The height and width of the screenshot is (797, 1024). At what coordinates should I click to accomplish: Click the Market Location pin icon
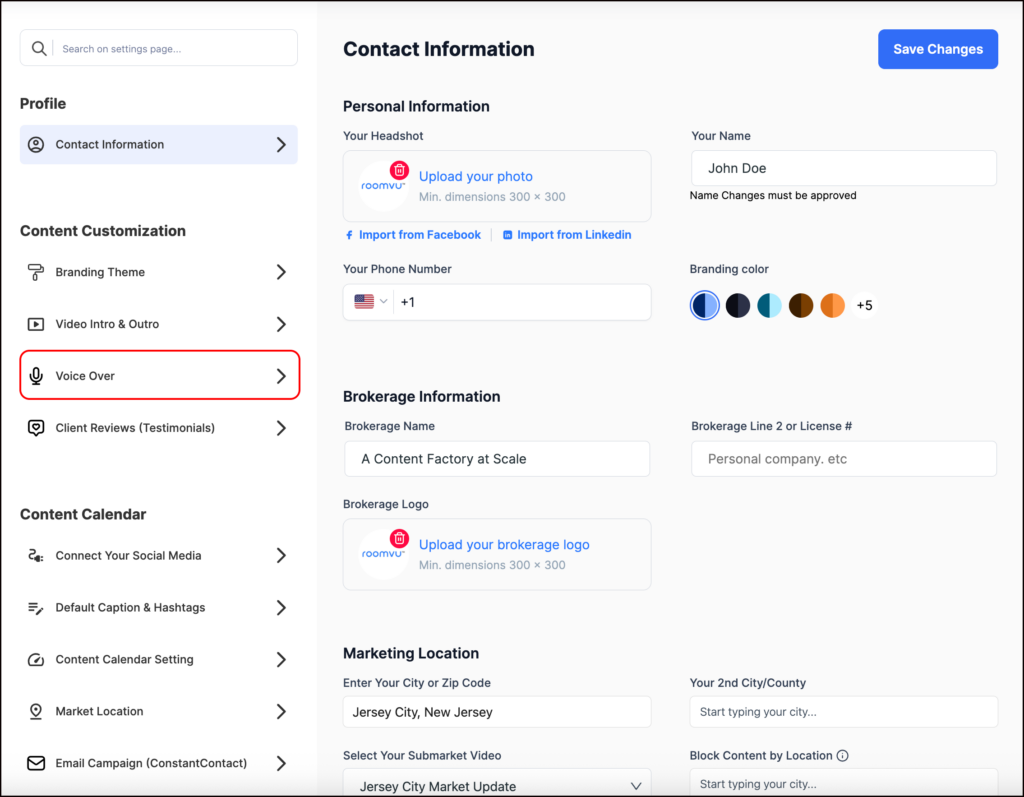click(x=37, y=711)
